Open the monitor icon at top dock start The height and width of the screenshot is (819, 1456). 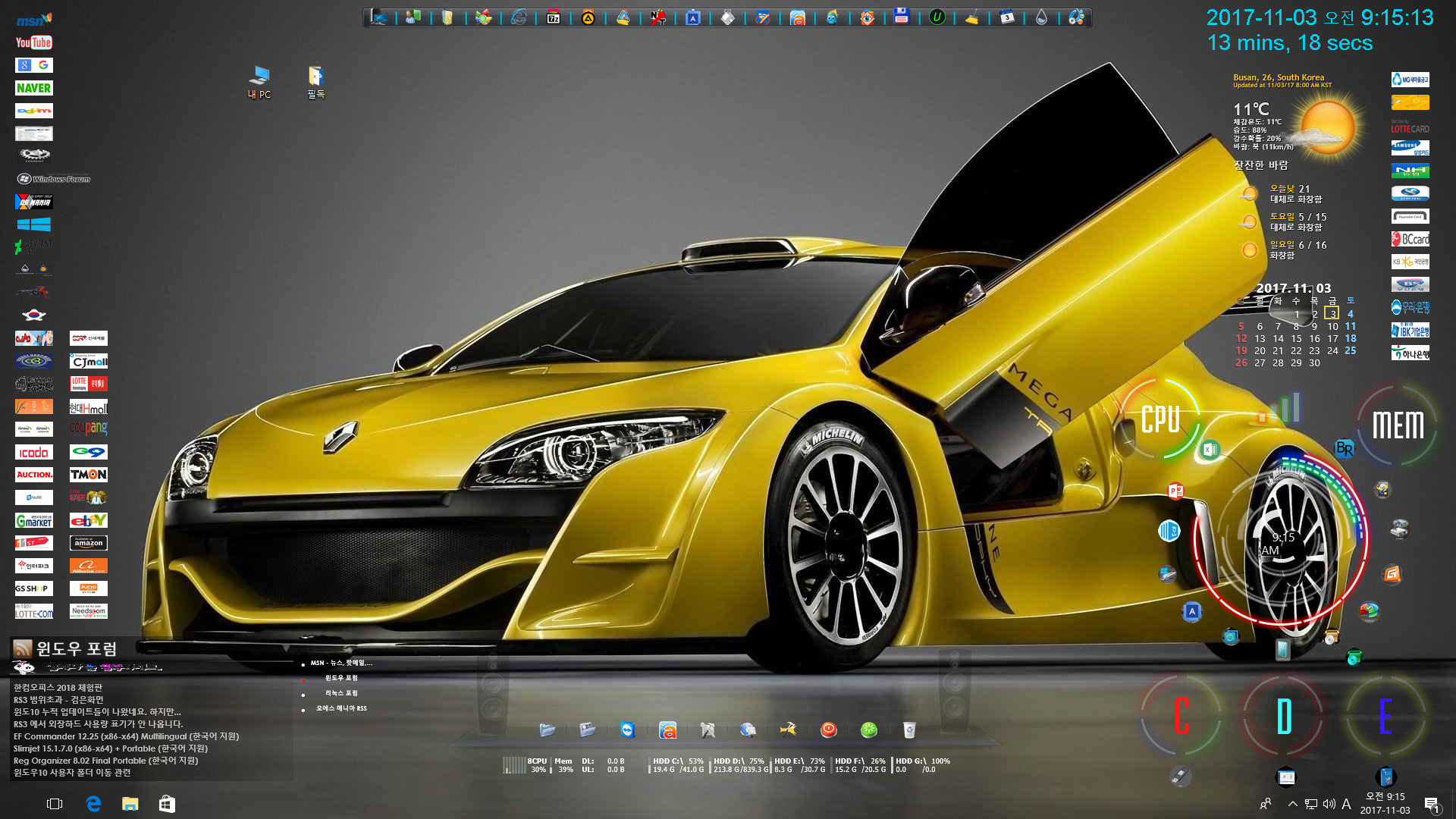coord(378,17)
